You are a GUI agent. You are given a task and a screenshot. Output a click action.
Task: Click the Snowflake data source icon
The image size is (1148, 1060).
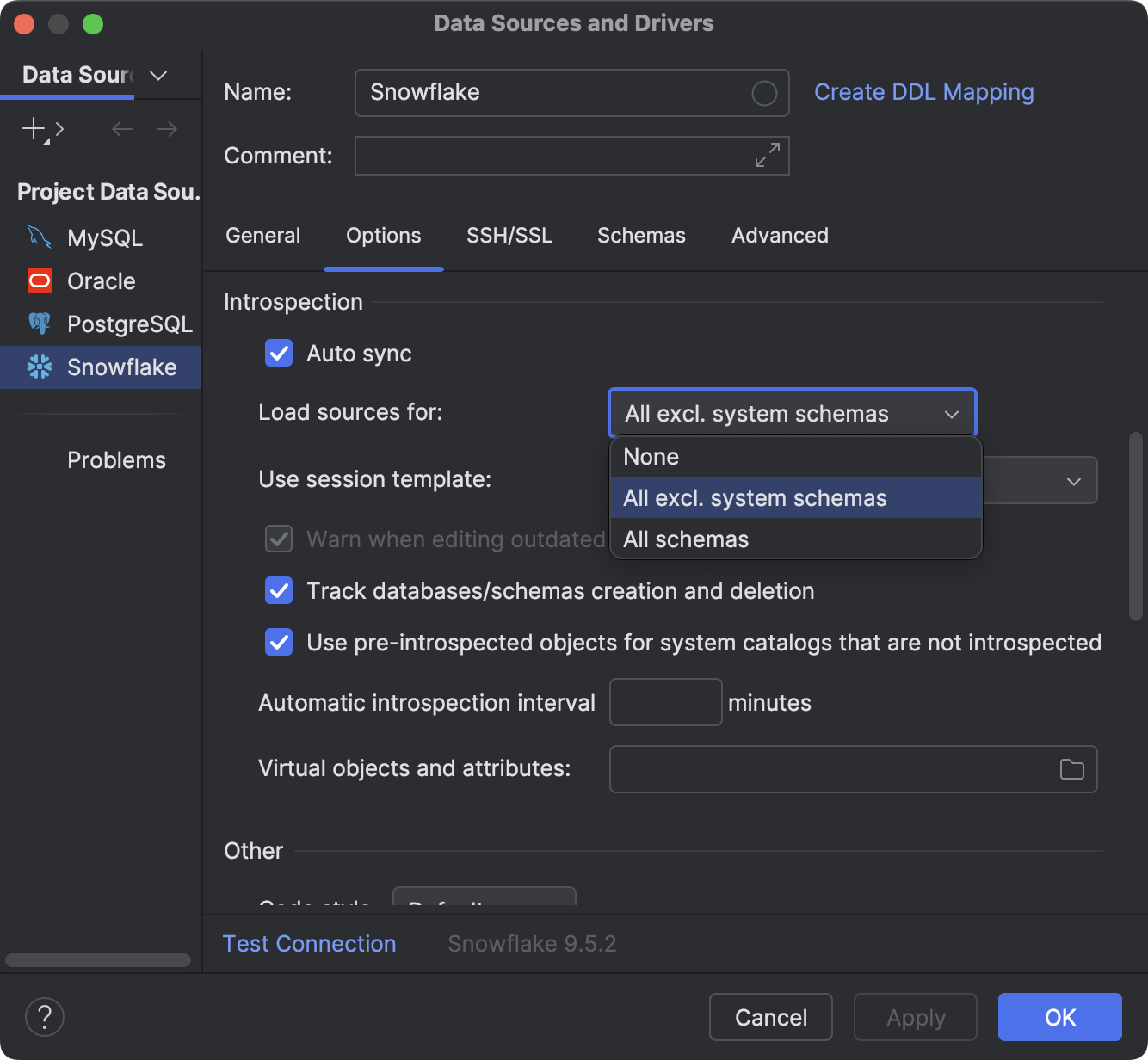pyautogui.click(x=38, y=367)
